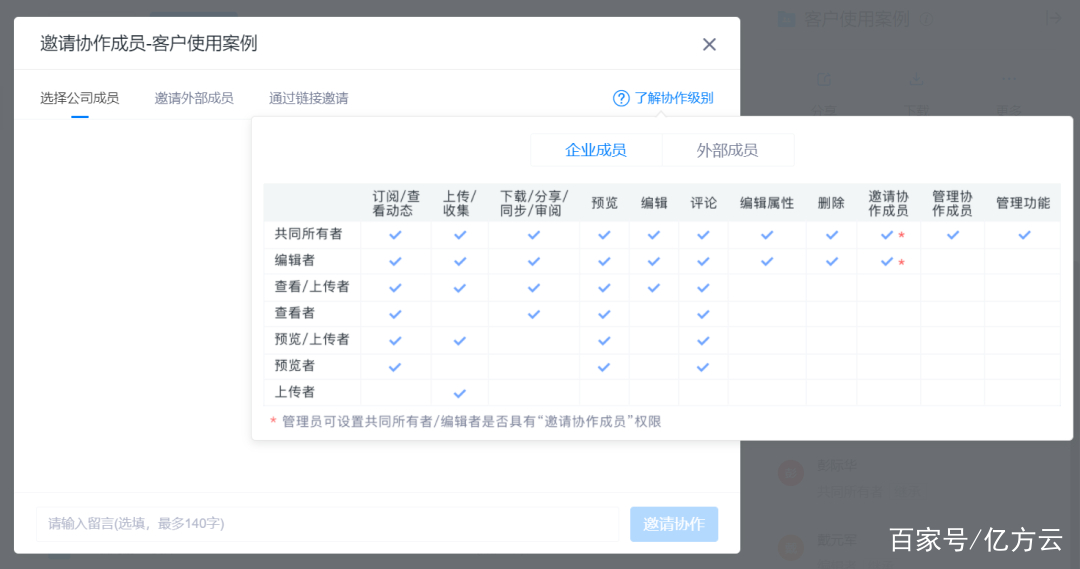Click the 下载/分享/同步/审阅 column header
The image size is (1080, 569).
click(534, 203)
